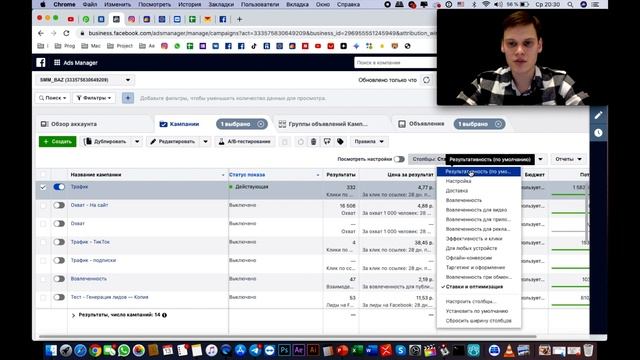The width and height of the screenshot is (640, 360).
Task: Click the Apple menu icon
Action: click(43, 4)
